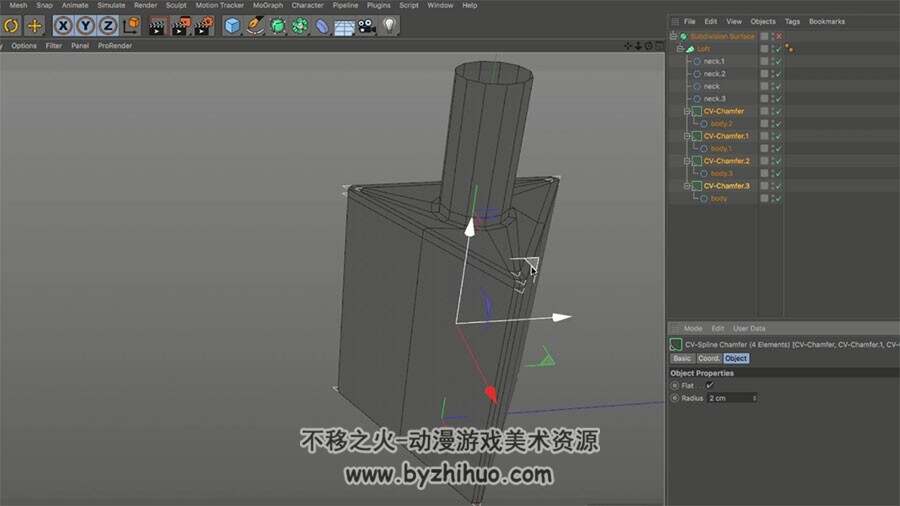Open Render Settings clapperboard gear icon
The image size is (900, 506).
click(x=204, y=26)
